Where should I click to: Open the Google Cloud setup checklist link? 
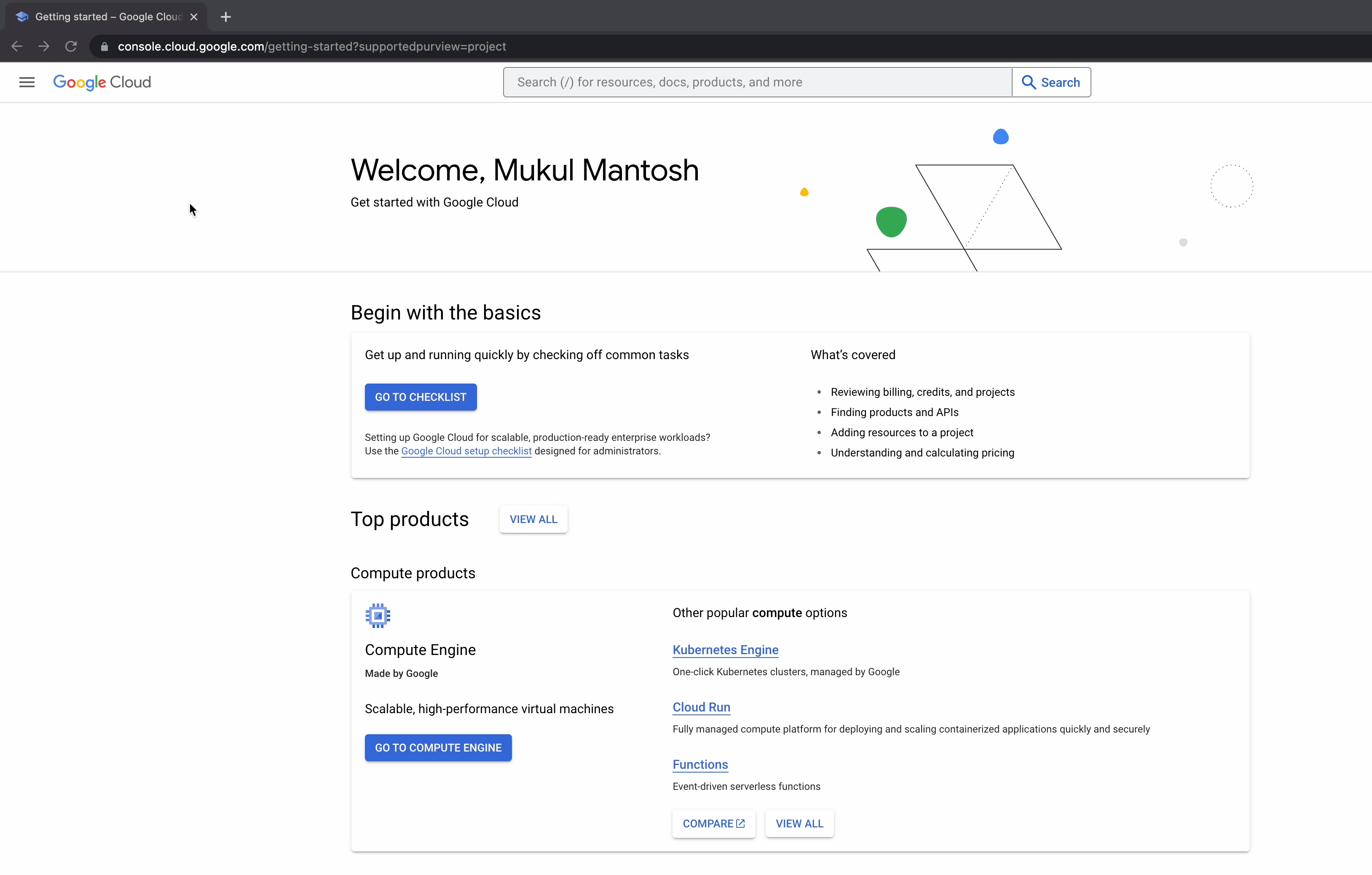point(466,451)
